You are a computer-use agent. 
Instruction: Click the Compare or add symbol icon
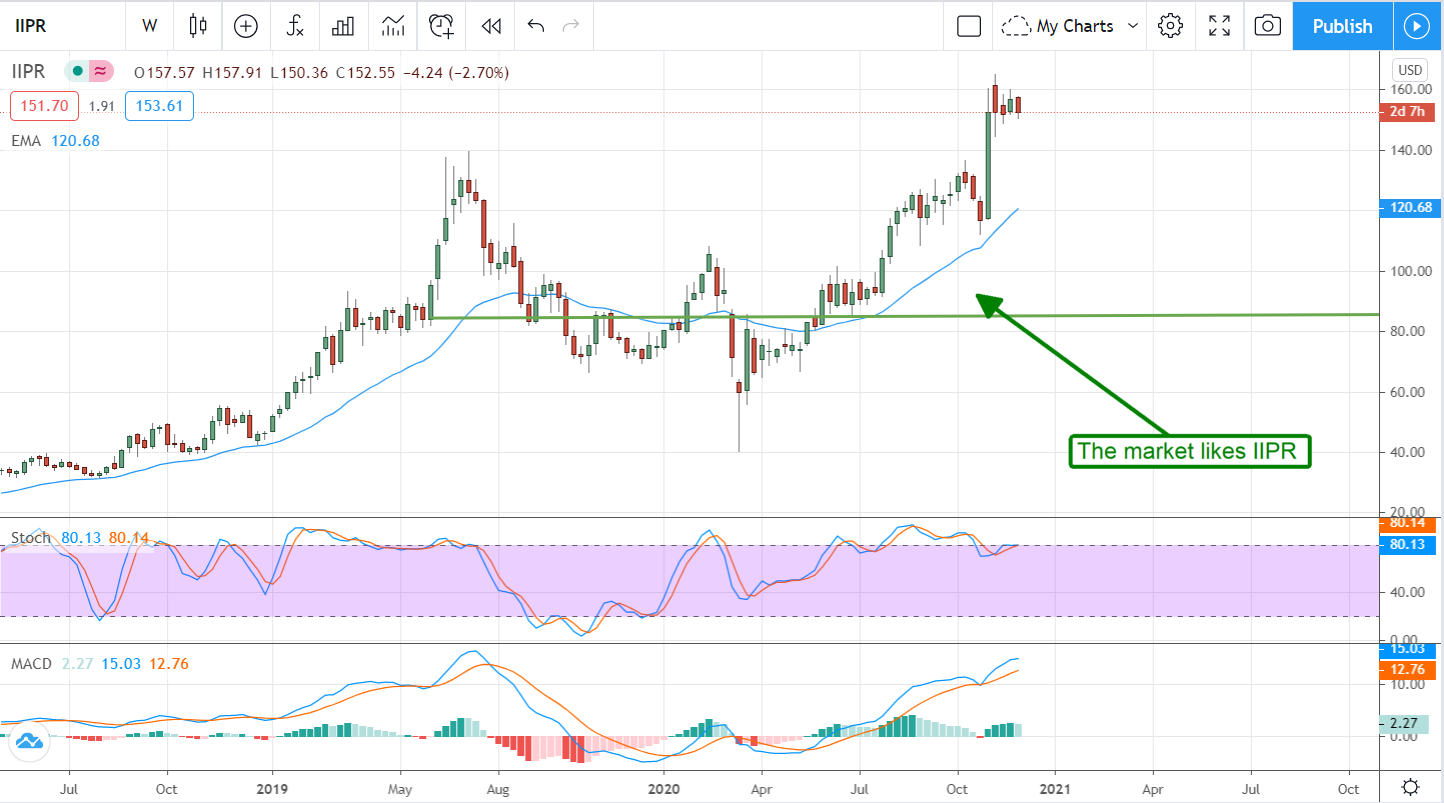tap(245, 26)
